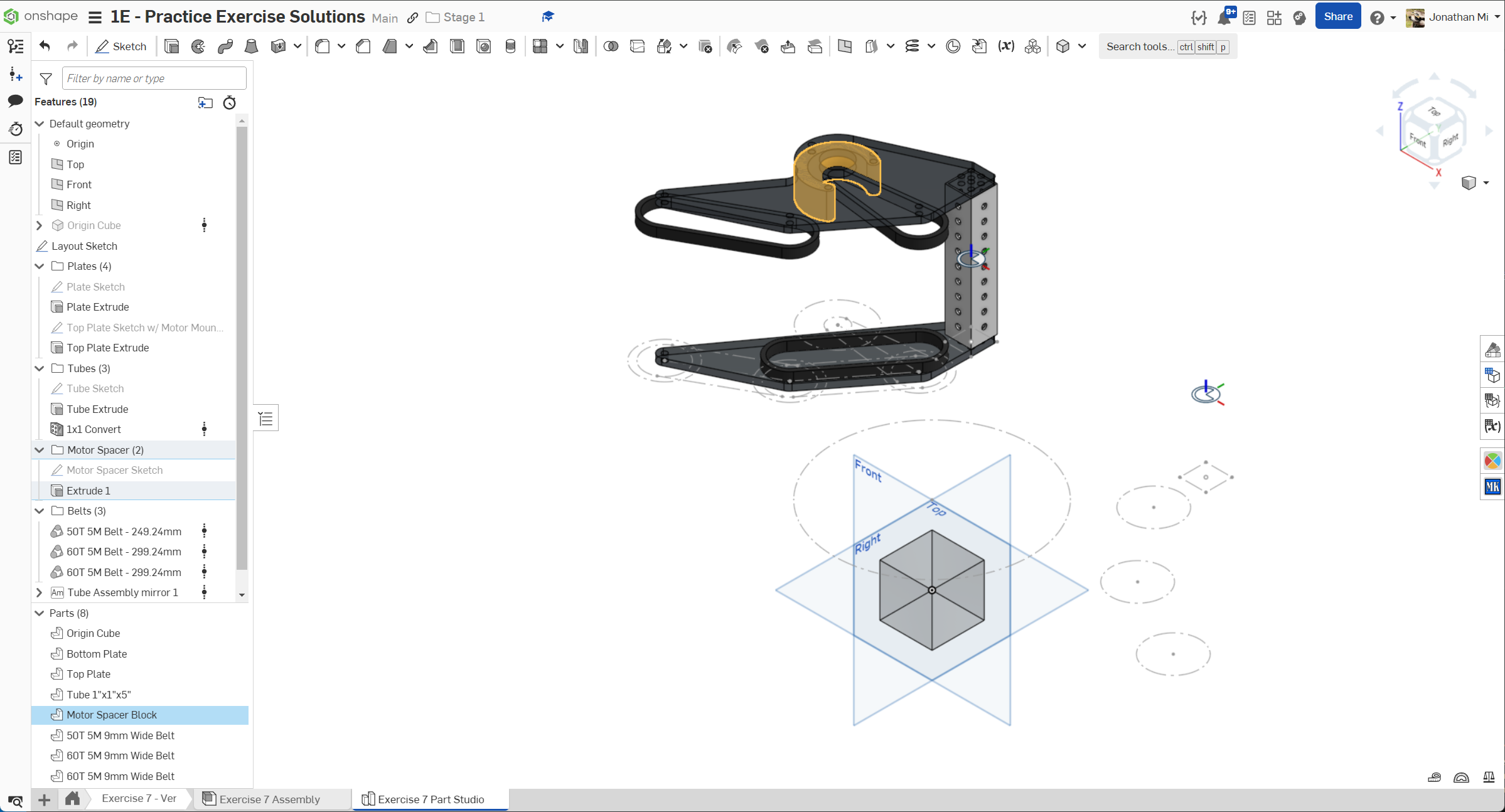
Task: Select the Boolean tool
Action: pos(611,46)
